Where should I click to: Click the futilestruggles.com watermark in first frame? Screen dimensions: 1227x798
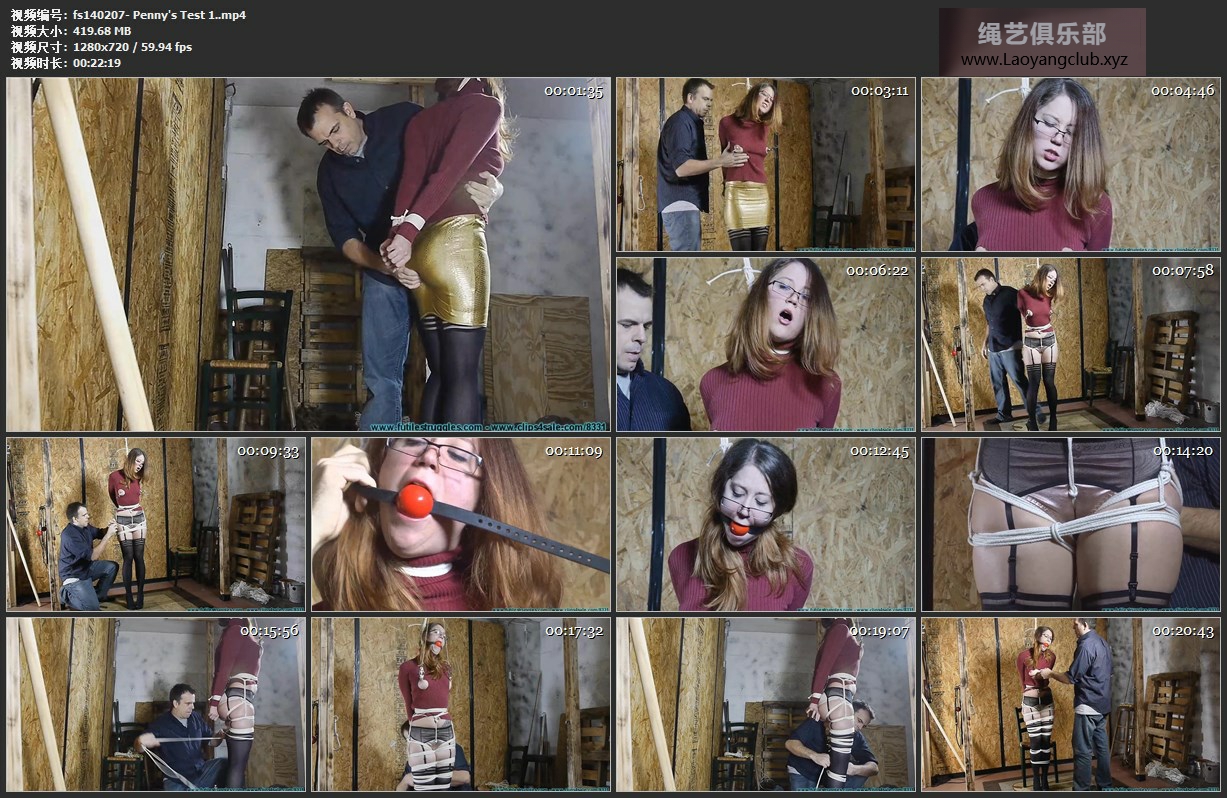(x=413, y=427)
